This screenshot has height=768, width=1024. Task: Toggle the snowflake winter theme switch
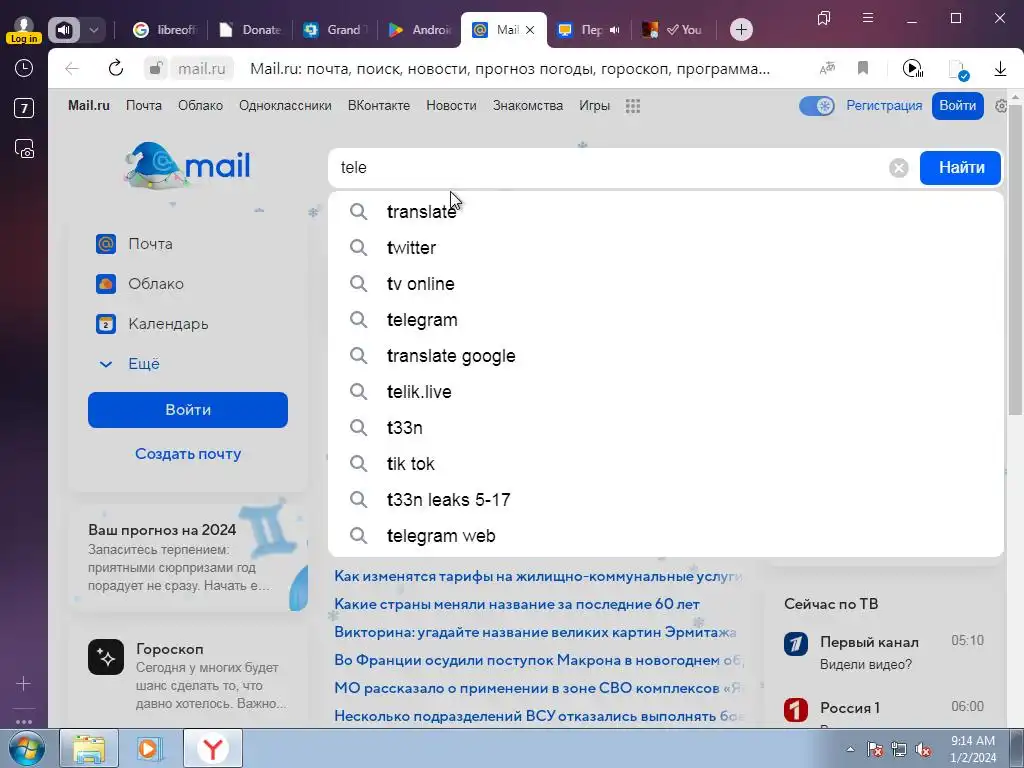tap(817, 106)
